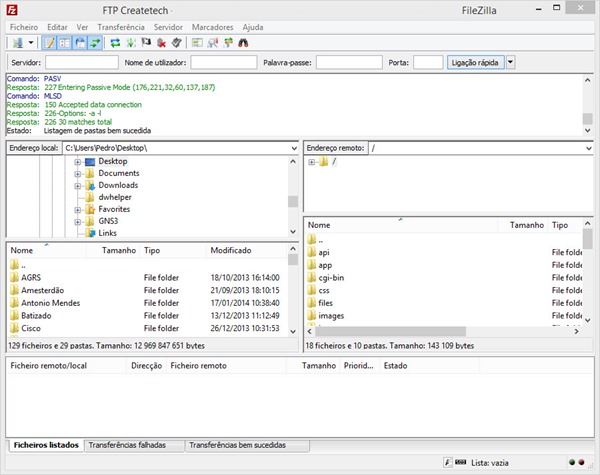Image resolution: width=600 pixels, height=475 pixels.
Task: Open the Ligação rápida history dropdown
Action: tap(510, 62)
